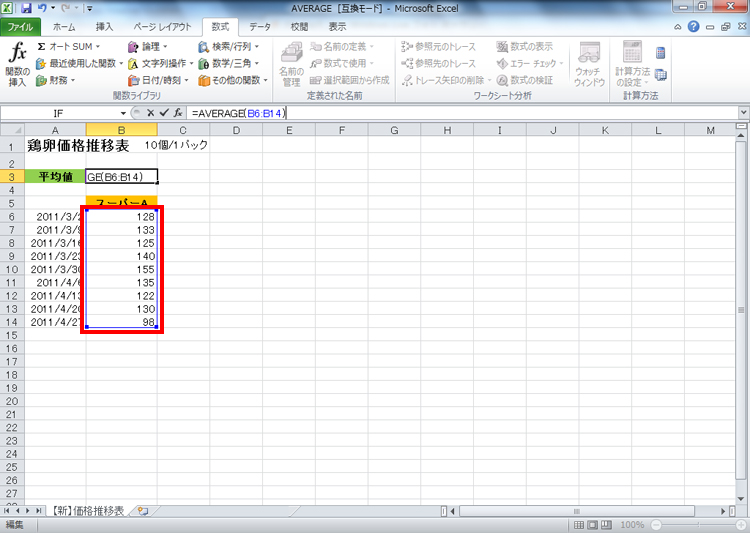Click the fx button beside formula bar
Viewport: 750px width, 533px height.
(177, 113)
